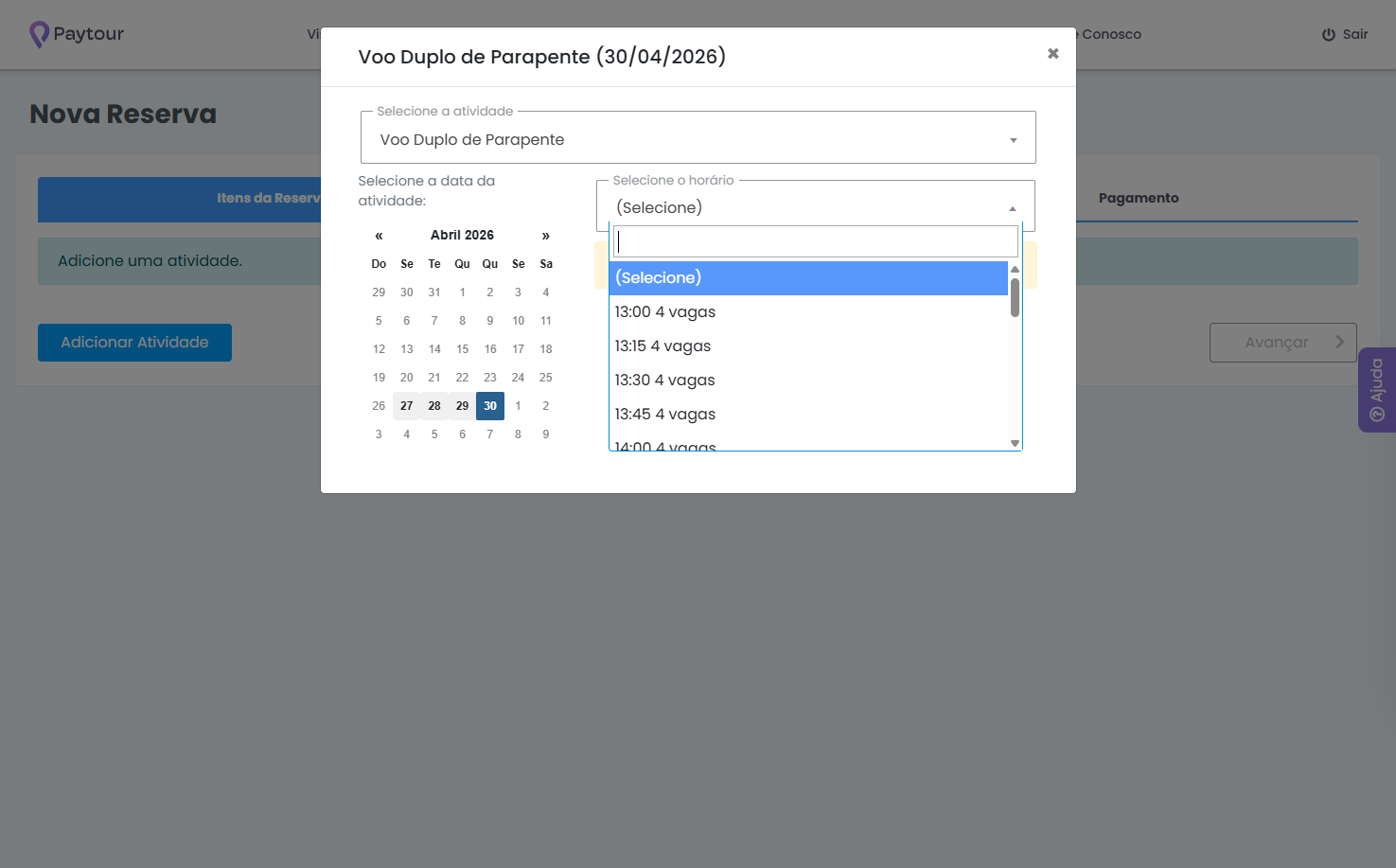The width and height of the screenshot is (1396, 868).
Task: Choose 13:30 4 vagas time slot
Action: tap(808, 381)
